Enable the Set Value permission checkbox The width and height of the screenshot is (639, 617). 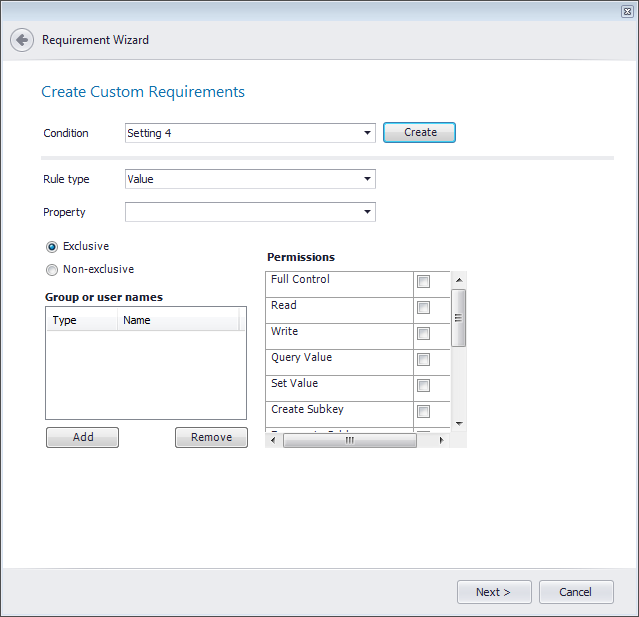click(x=423, y=386)
